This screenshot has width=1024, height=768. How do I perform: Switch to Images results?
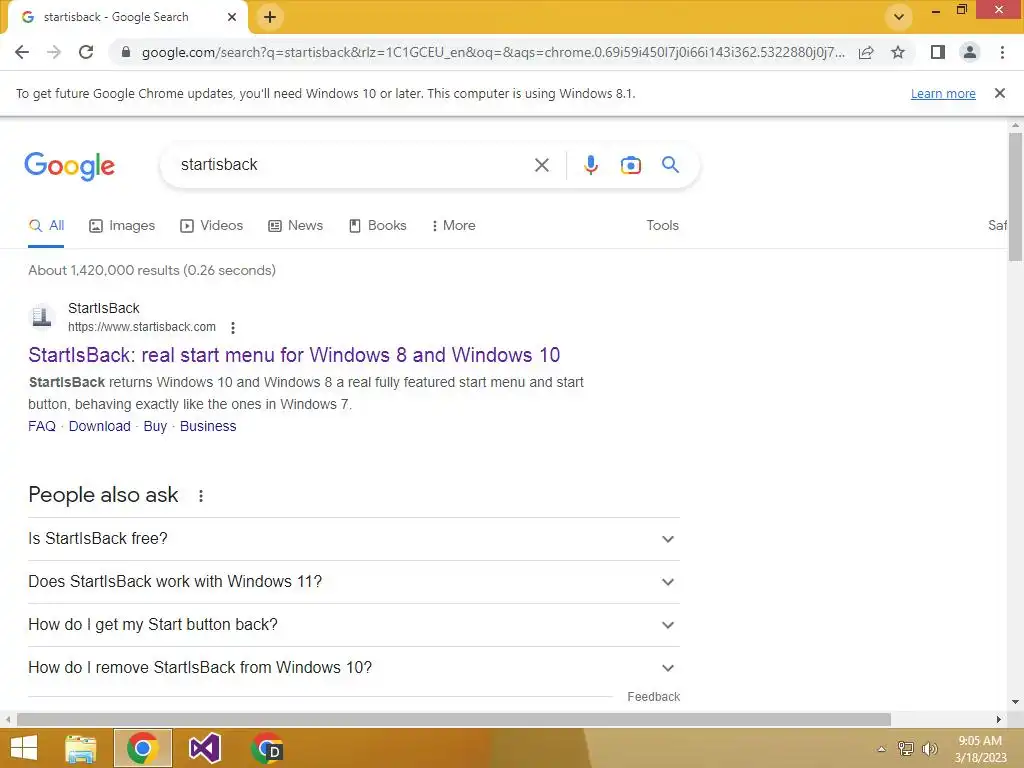click(122, 225)
